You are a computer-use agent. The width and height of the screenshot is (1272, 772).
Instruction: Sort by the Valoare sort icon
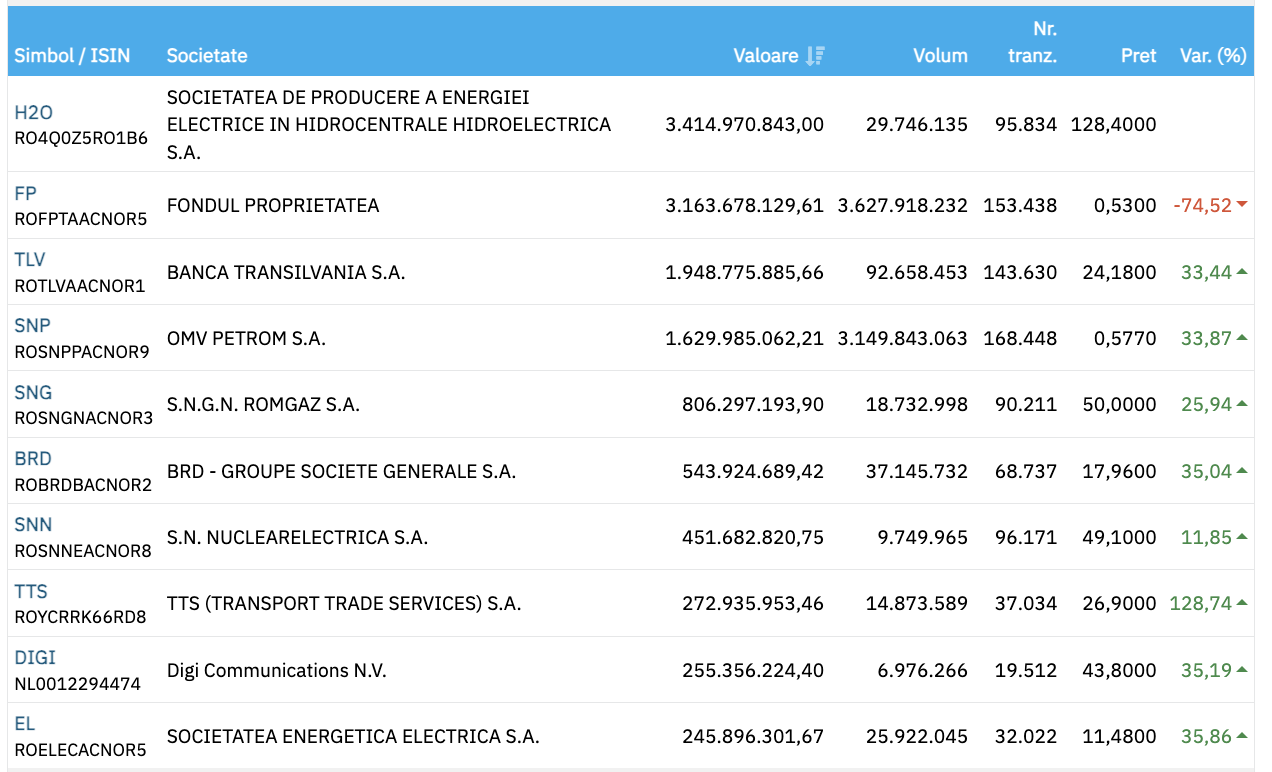click(x=815, y=56)
